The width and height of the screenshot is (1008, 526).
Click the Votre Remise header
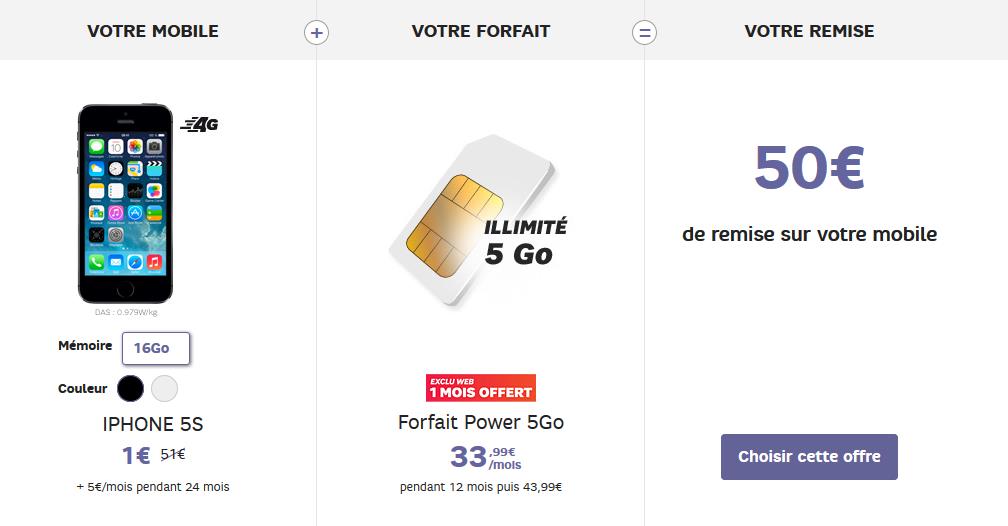coord(809,31)
